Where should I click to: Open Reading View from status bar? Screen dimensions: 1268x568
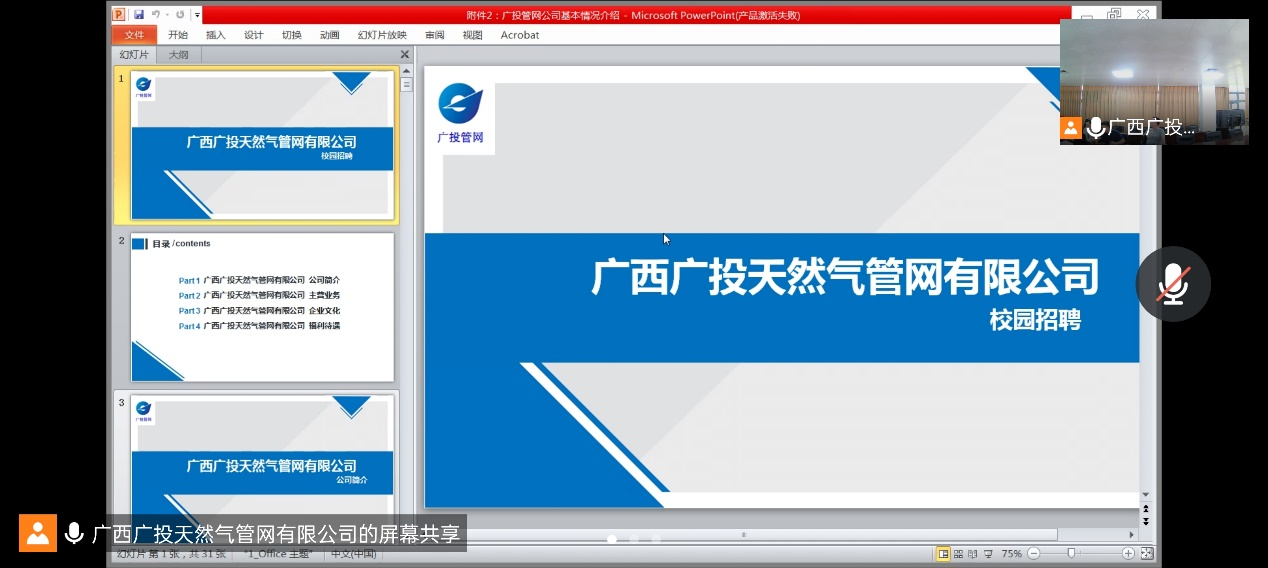973,554
